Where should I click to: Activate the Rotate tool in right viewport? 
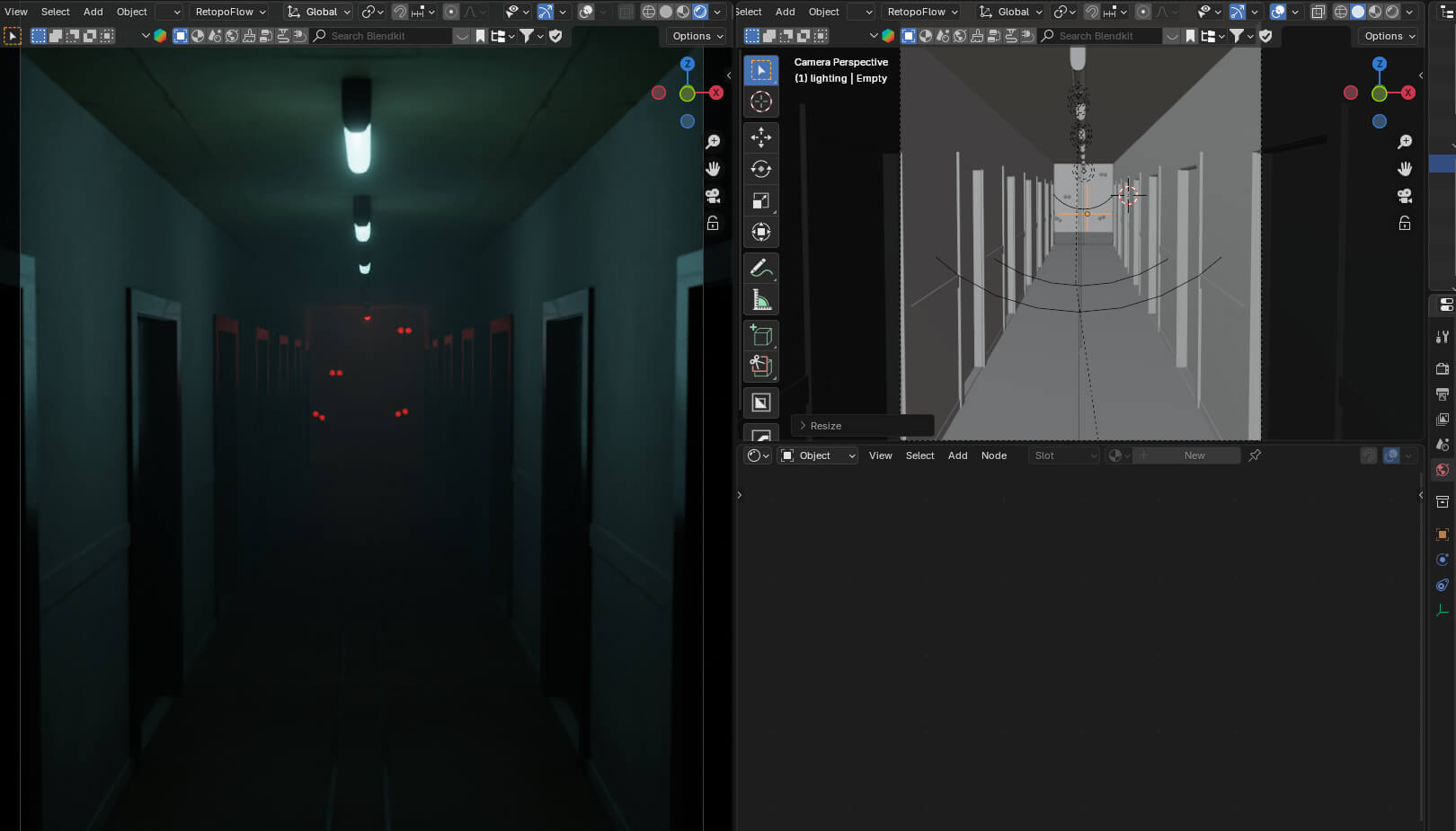coord(761,169)
